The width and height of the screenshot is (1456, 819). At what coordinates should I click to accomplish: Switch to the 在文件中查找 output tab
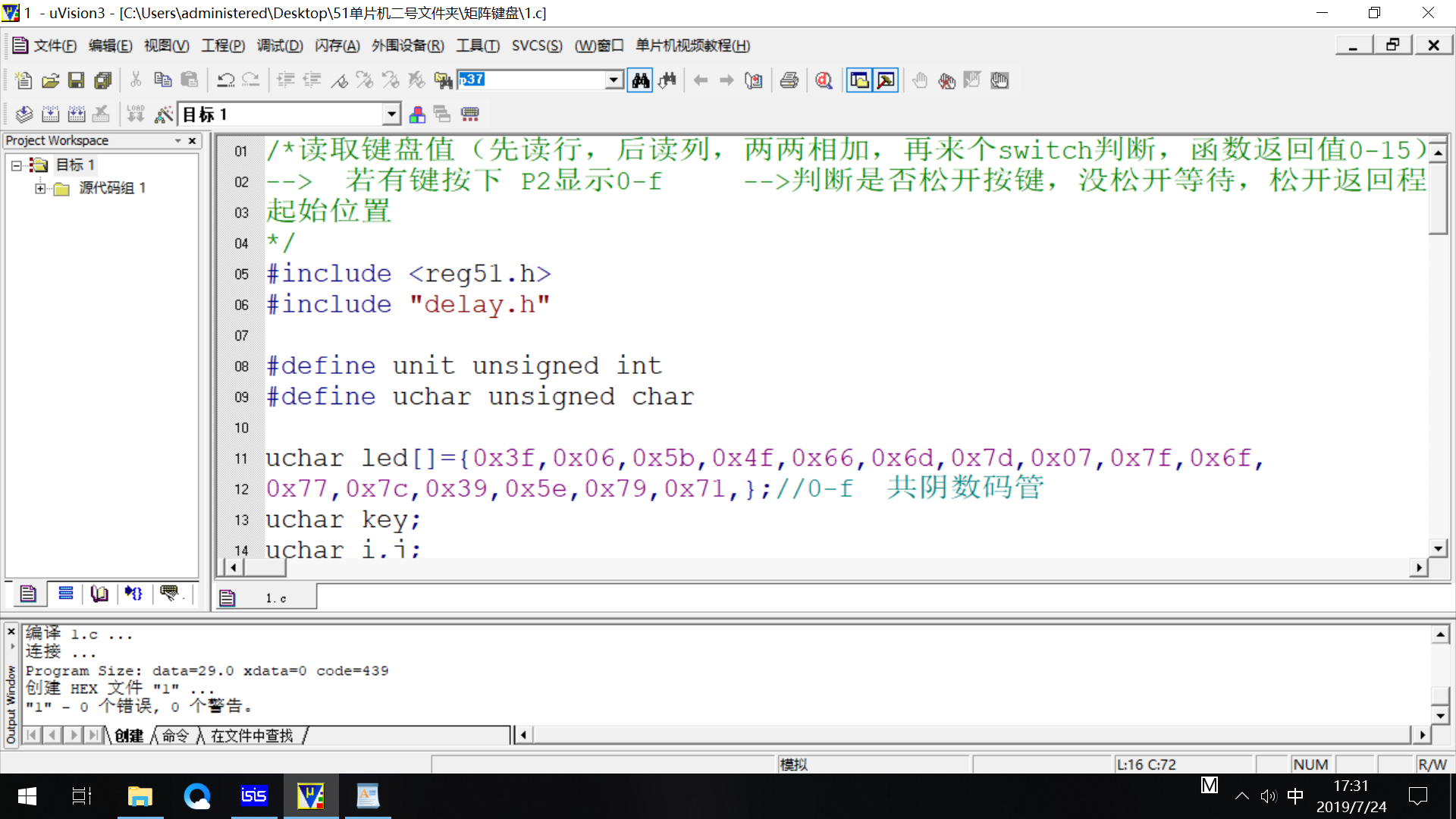[x=252, y=736]
